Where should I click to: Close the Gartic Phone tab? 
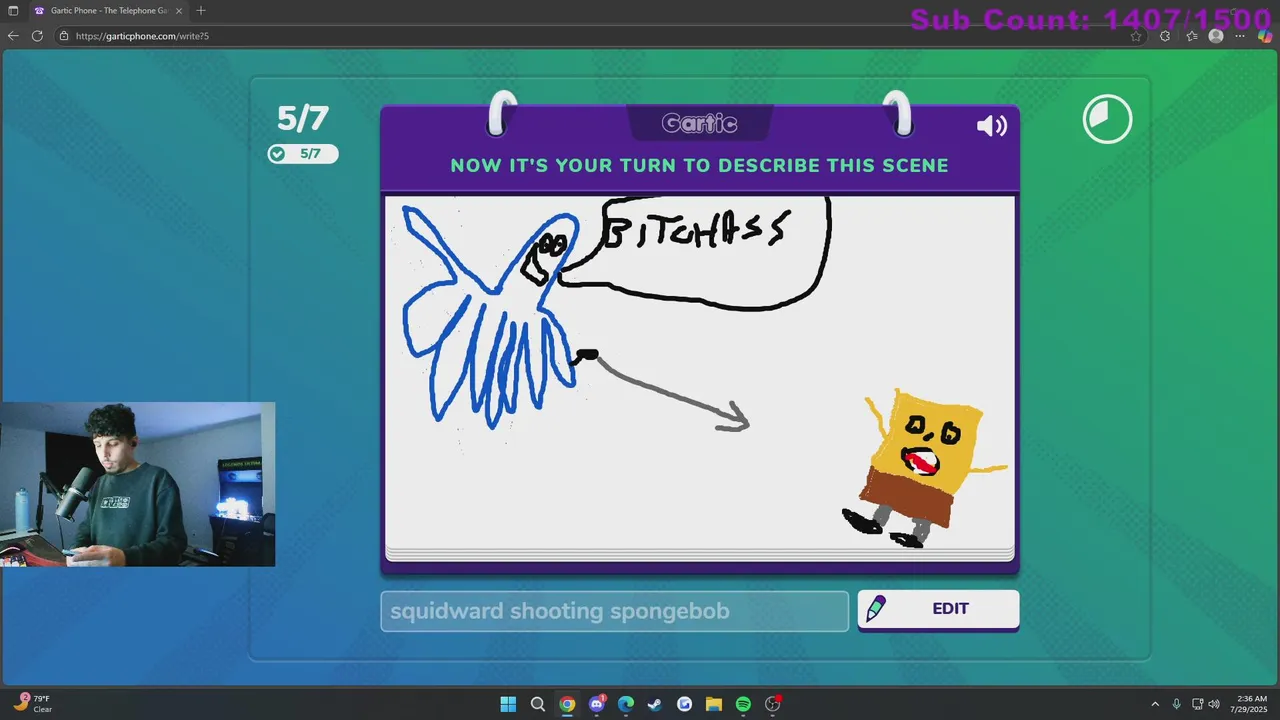tap(180, 11)
